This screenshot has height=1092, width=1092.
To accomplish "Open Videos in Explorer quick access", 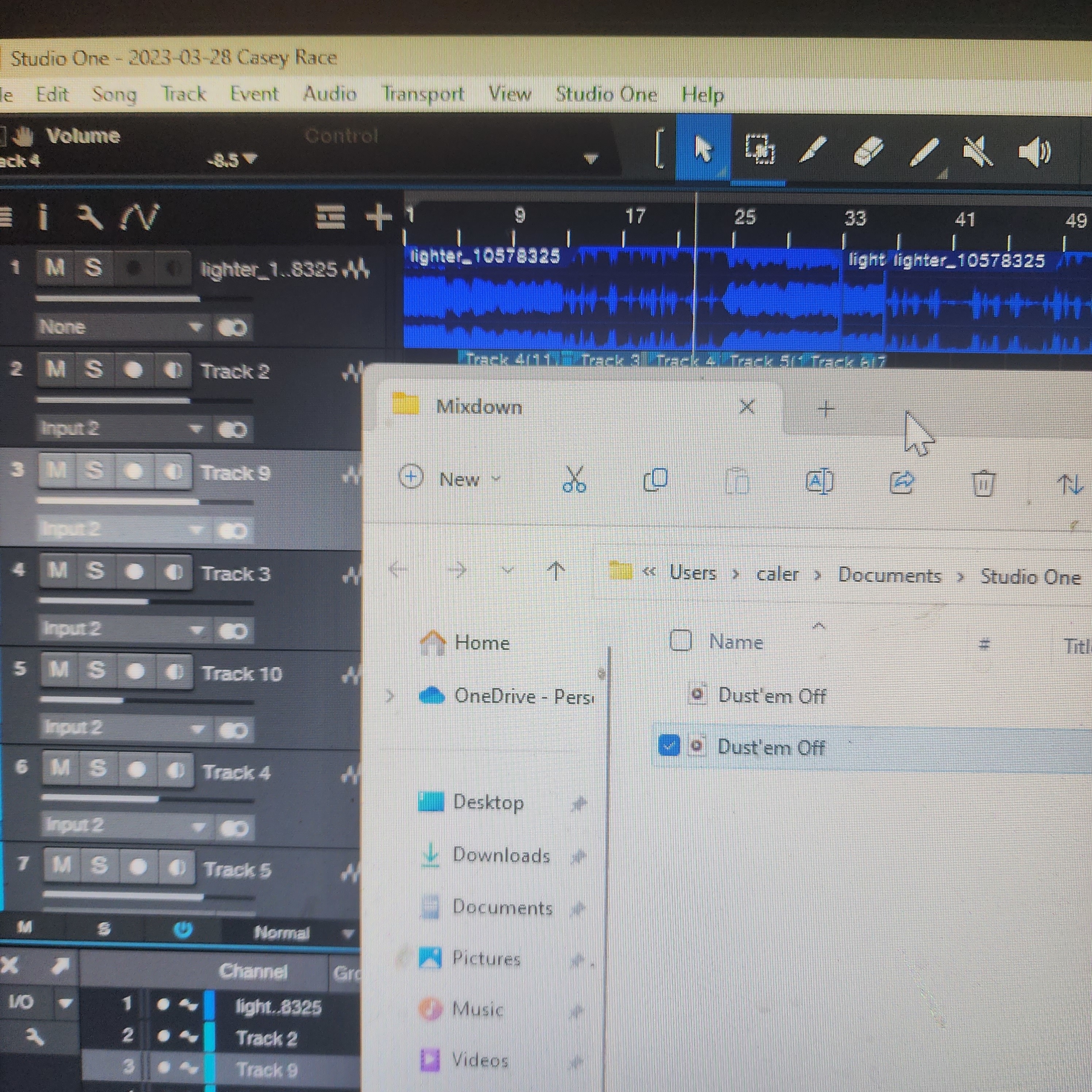I will click(464, 1060).
